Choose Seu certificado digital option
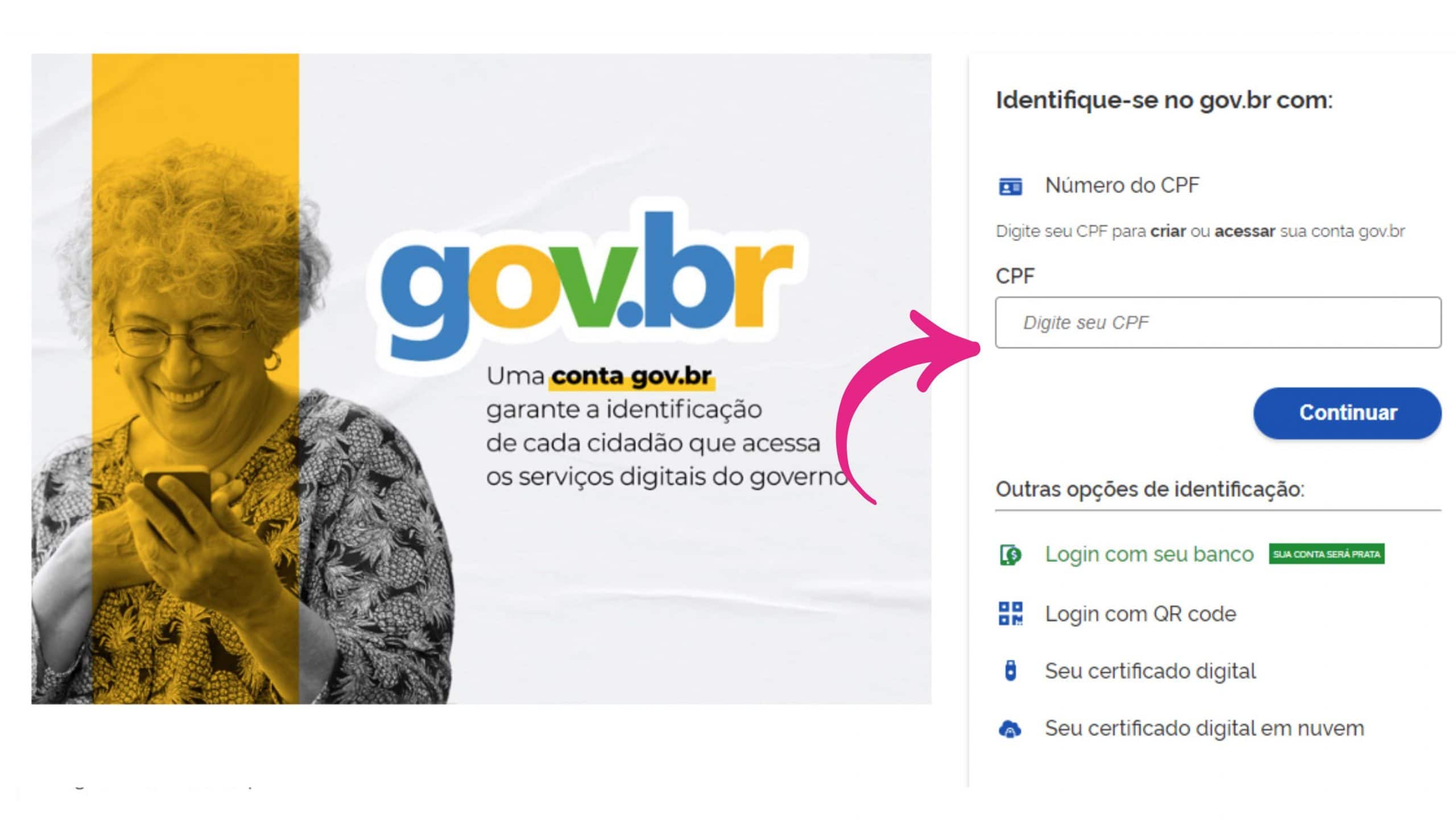This screenshot has width=1456, height=819. (1151, 671)
